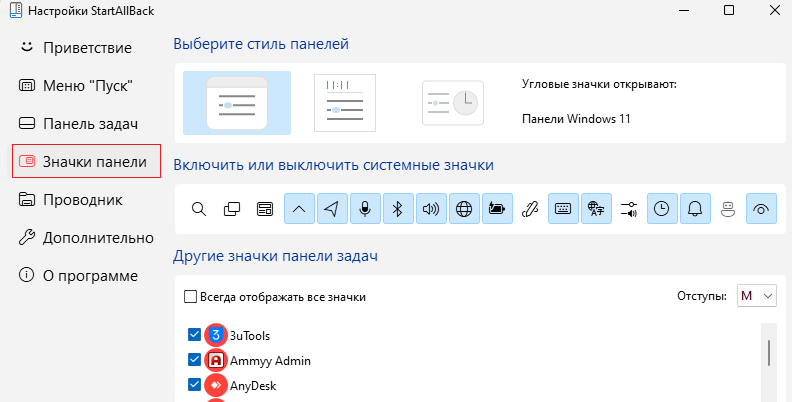Click the 3uTools app icon
Viewport: 792px width, 402px height.
[x=216, y=335]
